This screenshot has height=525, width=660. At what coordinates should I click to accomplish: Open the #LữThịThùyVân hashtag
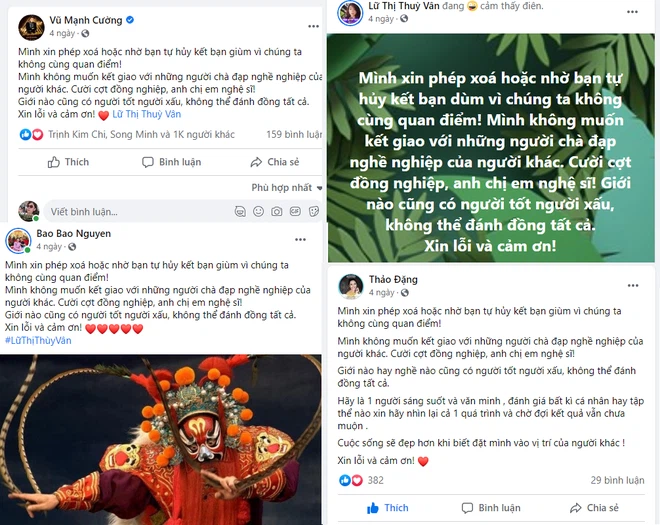[x=38, y=341]
